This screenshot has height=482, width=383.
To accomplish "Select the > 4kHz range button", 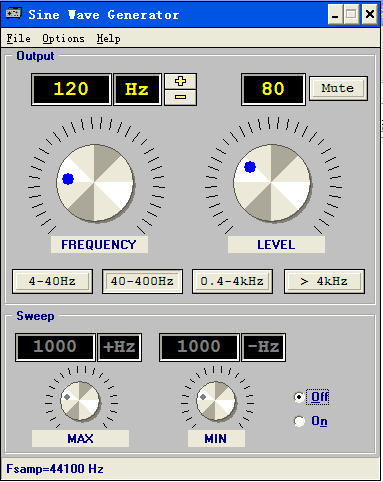I will [x=324, y=281].
